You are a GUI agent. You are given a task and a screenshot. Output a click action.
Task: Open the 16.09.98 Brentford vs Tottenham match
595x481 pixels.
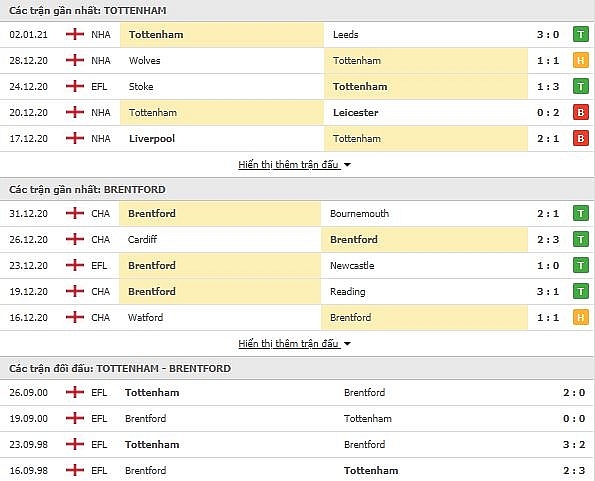(298, 470)
